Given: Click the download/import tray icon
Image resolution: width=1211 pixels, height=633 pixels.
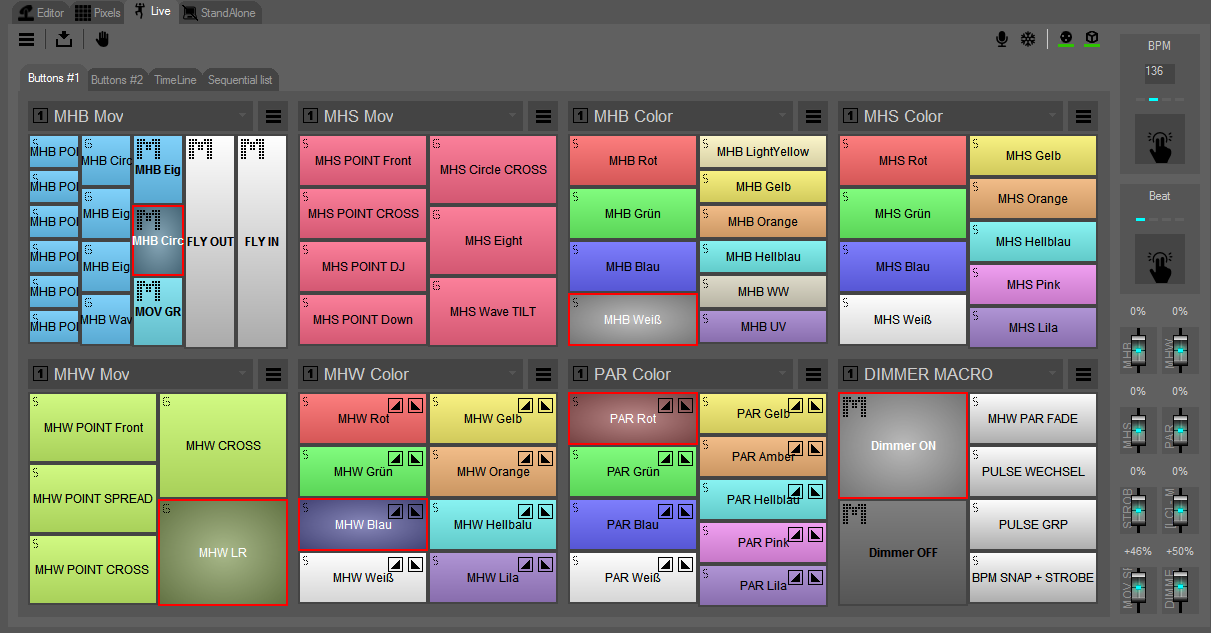Looking at the screenshot, I should coord(64,39).
